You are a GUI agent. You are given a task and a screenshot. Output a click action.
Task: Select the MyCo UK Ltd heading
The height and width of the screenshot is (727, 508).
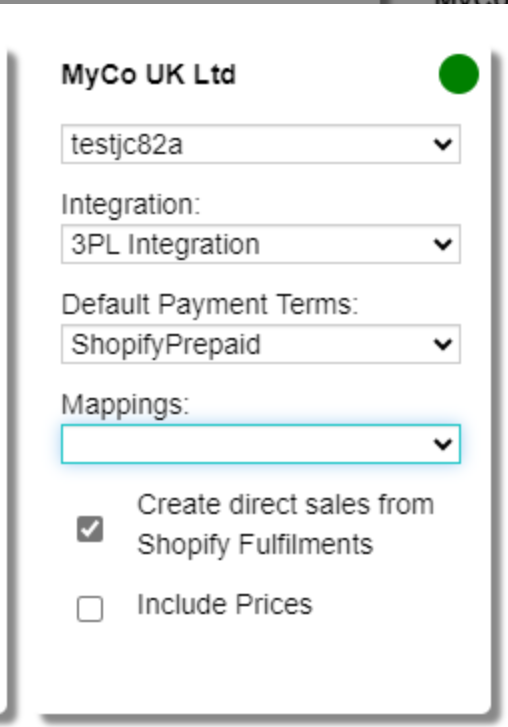(149, 75)
